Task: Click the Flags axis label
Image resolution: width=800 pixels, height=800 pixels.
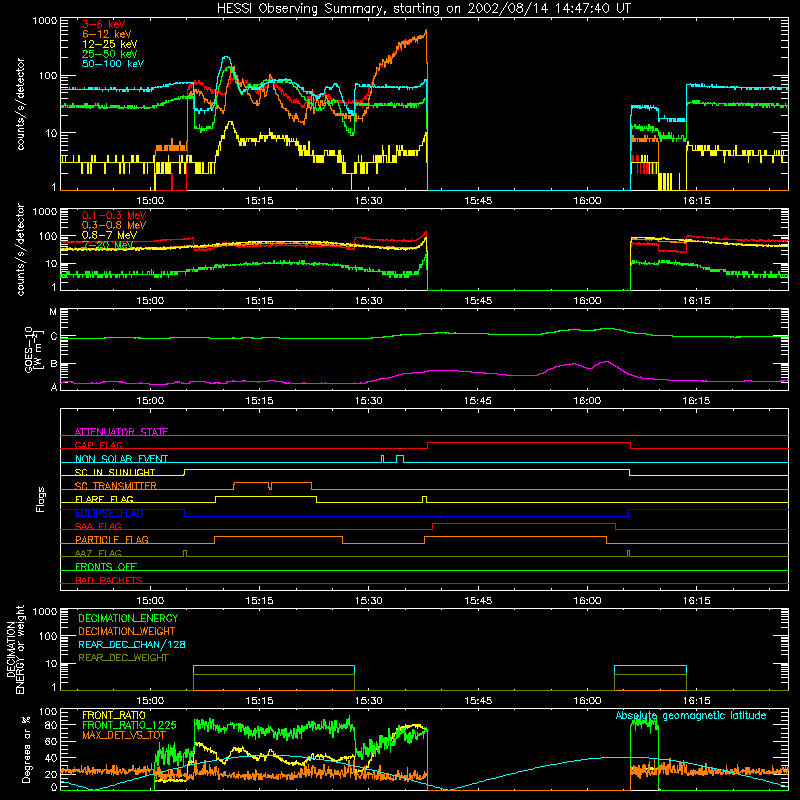Action: click(x=41, y=499)
